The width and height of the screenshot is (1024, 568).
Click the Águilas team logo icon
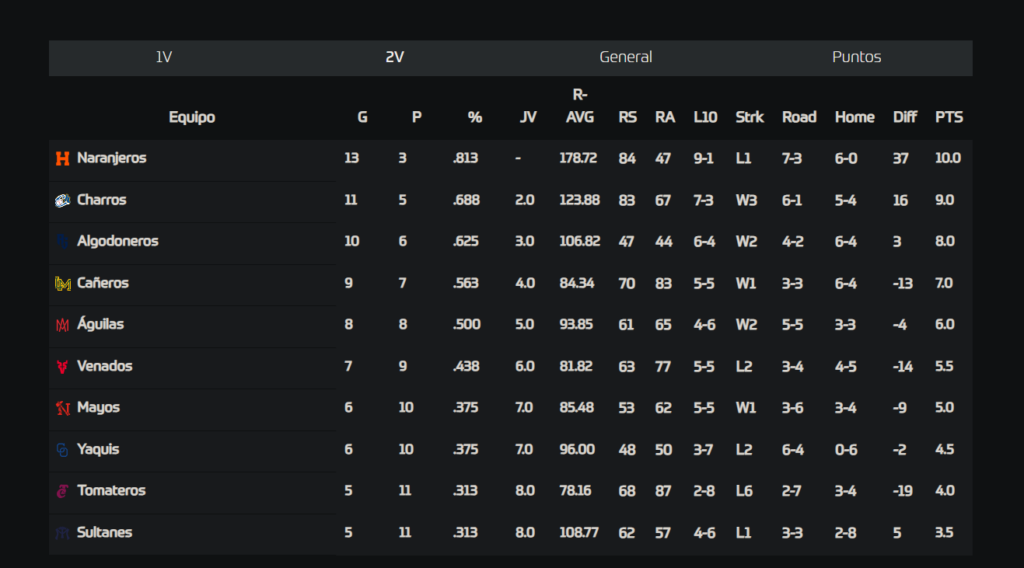[x=63, y=324]
